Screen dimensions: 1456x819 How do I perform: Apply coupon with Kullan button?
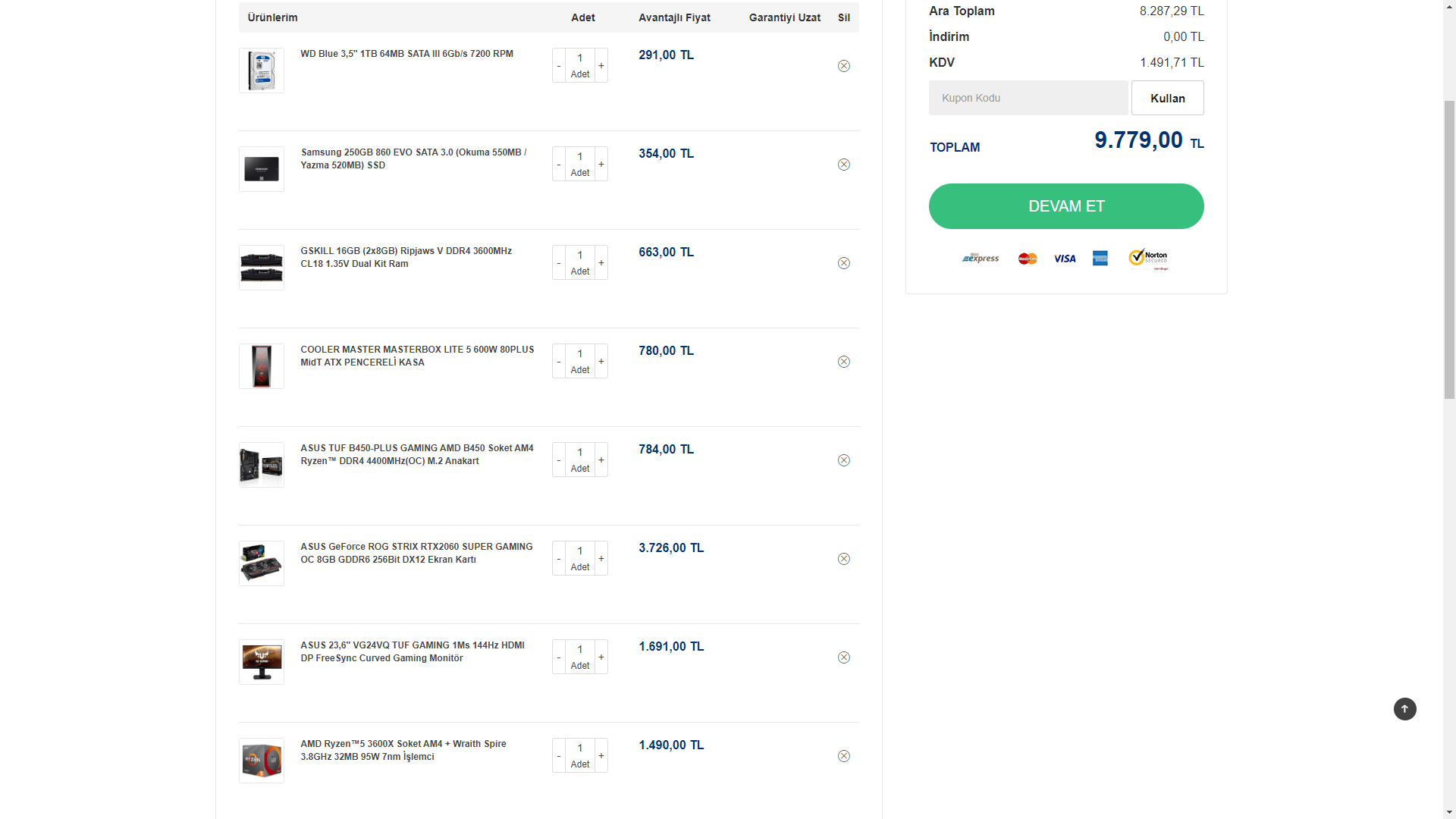point(1167,98)
